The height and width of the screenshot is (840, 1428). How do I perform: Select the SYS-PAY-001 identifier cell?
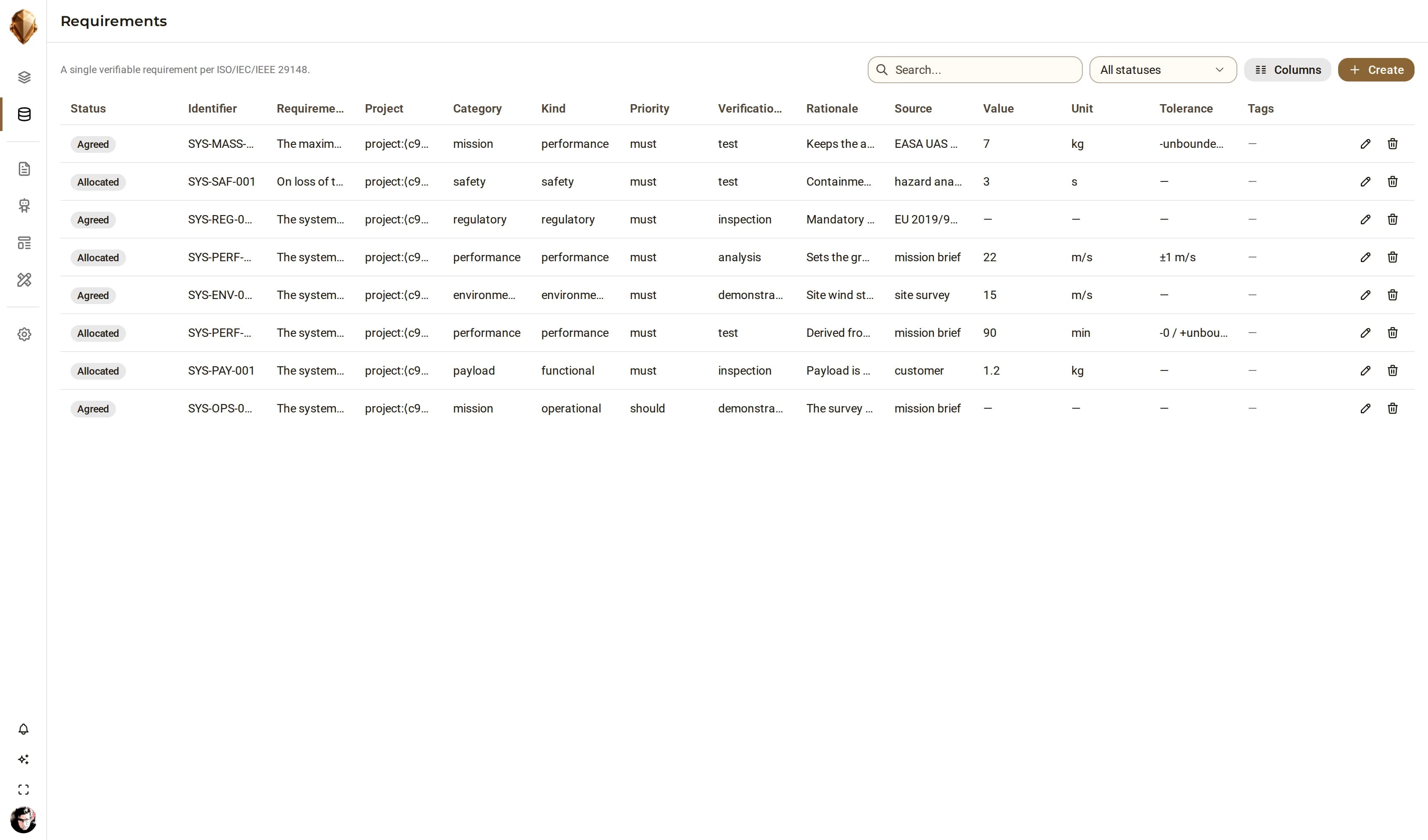click(x=221, y=371)
